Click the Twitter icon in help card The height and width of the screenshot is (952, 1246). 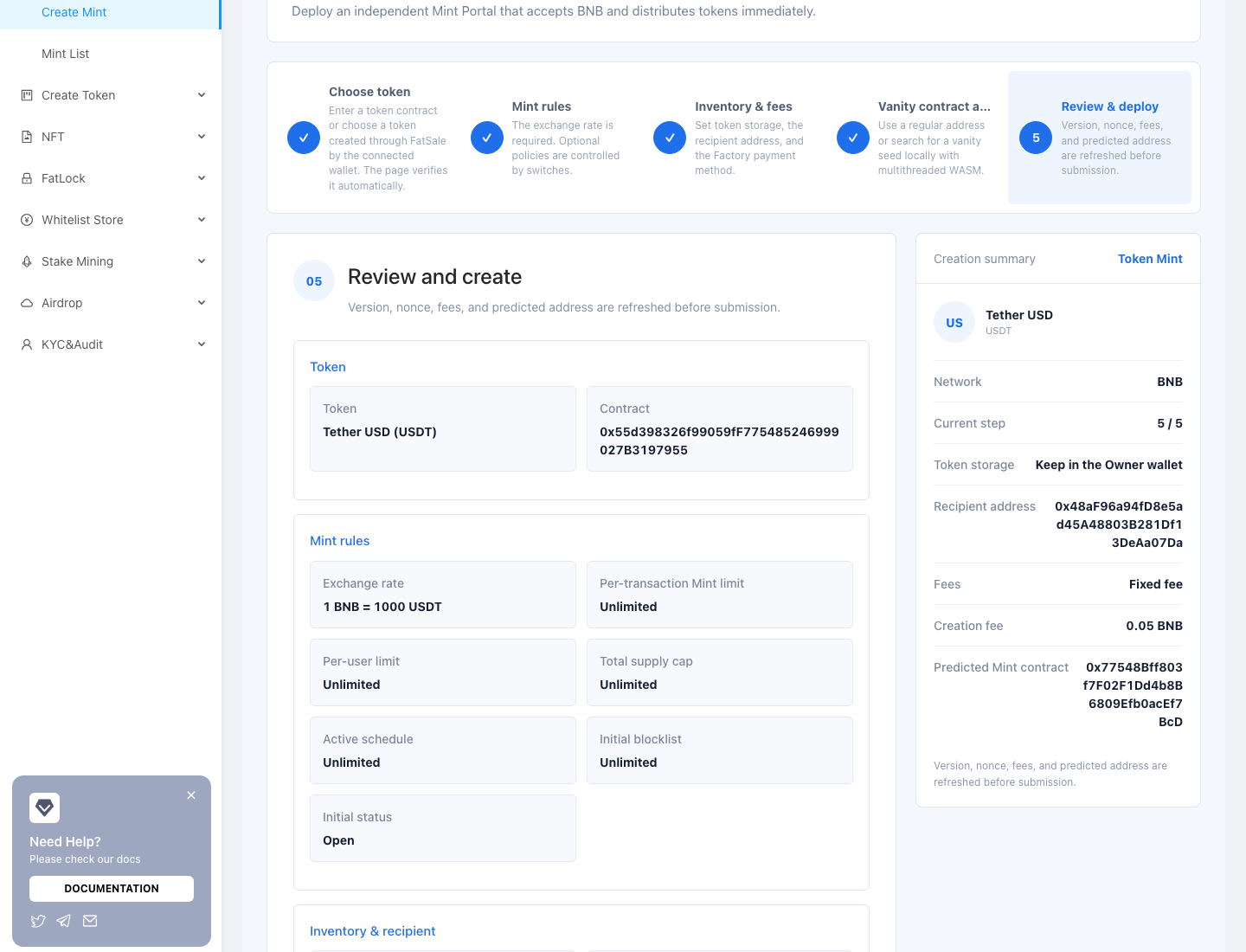(x=38, y=921)
